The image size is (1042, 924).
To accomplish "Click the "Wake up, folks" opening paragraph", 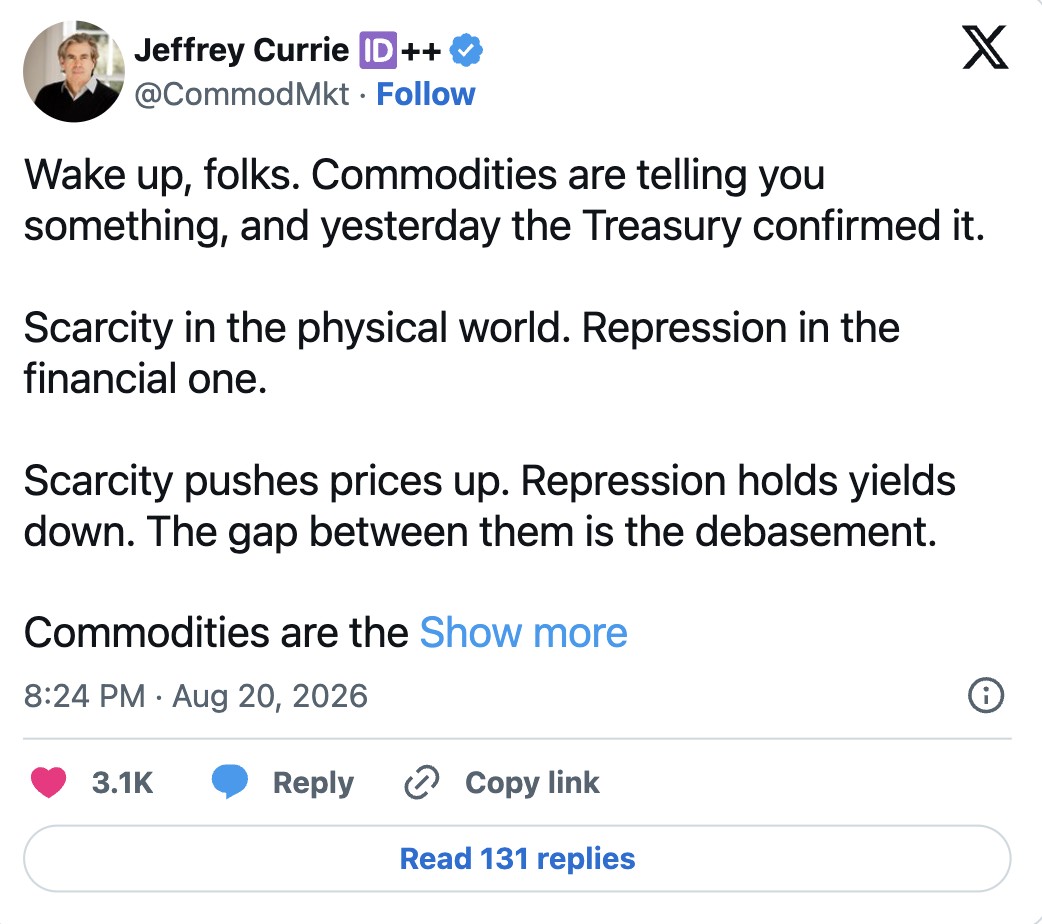I will tap(504, 200).
